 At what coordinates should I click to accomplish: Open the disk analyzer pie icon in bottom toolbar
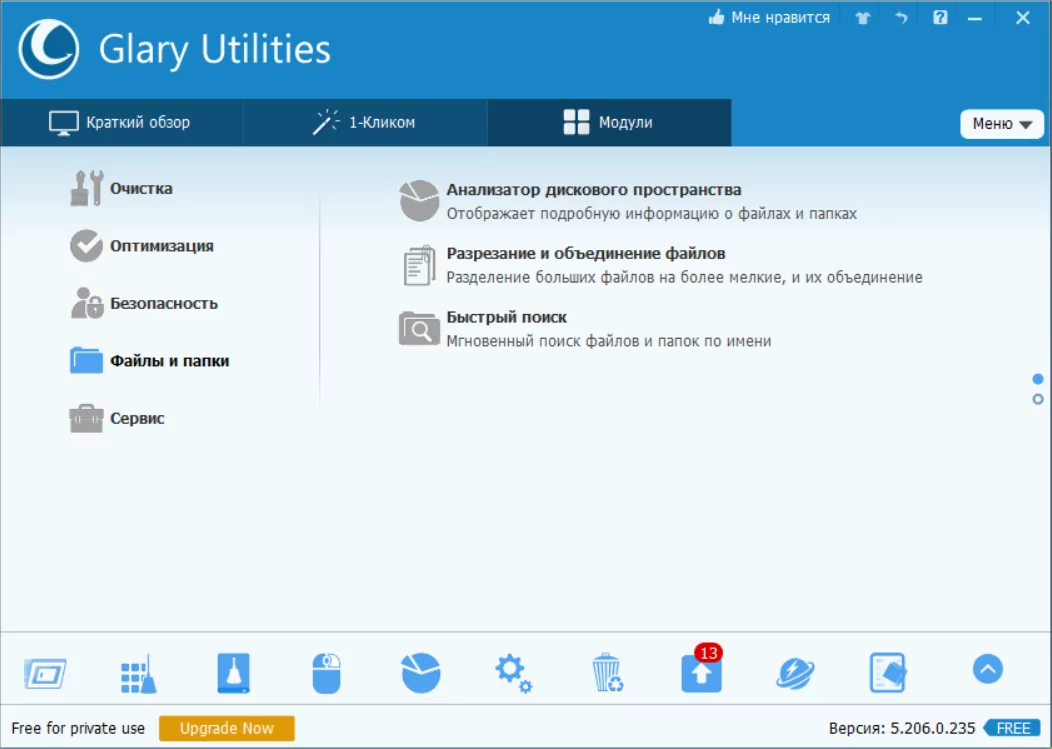tap(421, 672)
